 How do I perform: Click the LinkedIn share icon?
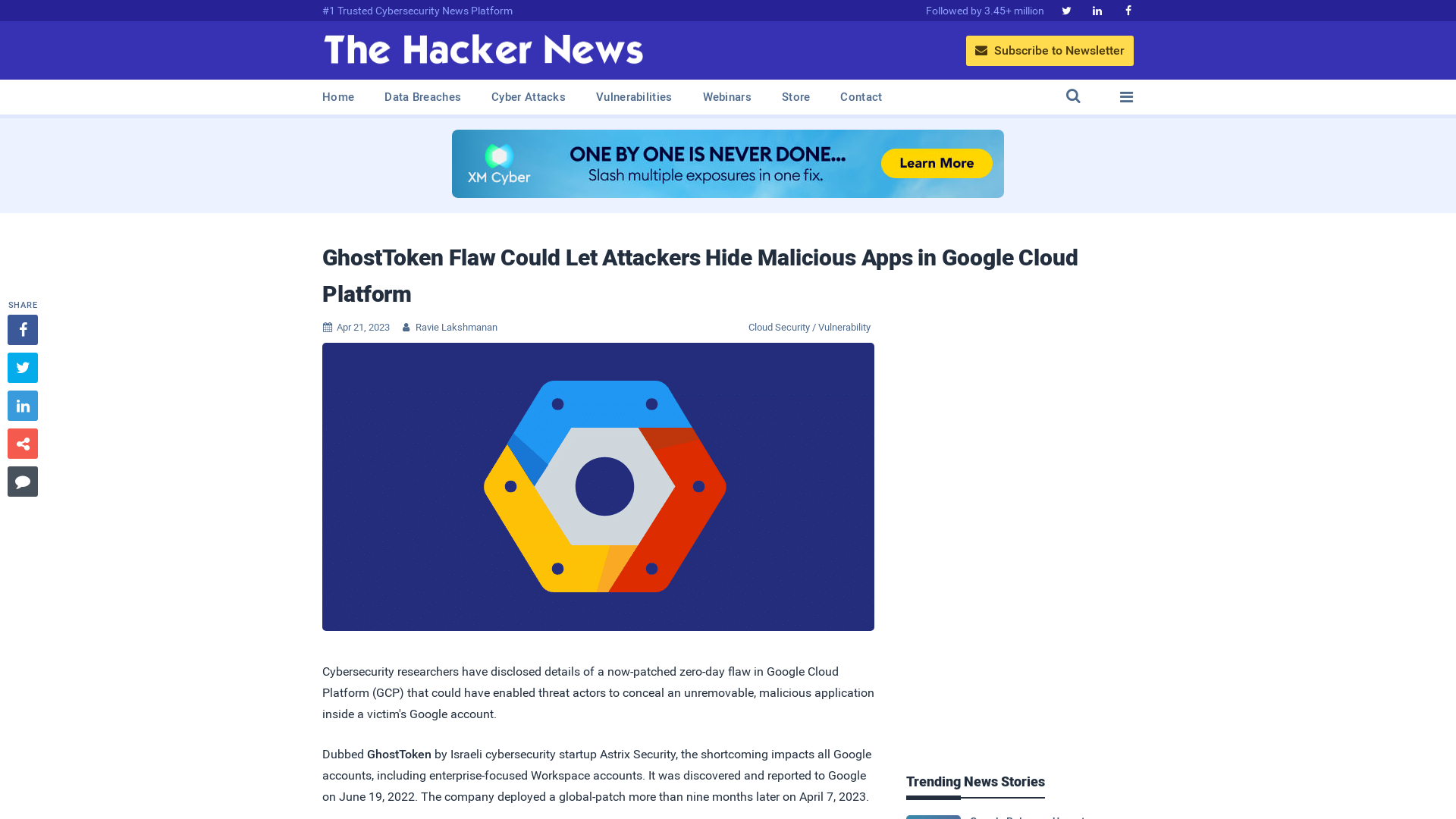[22, 405]
